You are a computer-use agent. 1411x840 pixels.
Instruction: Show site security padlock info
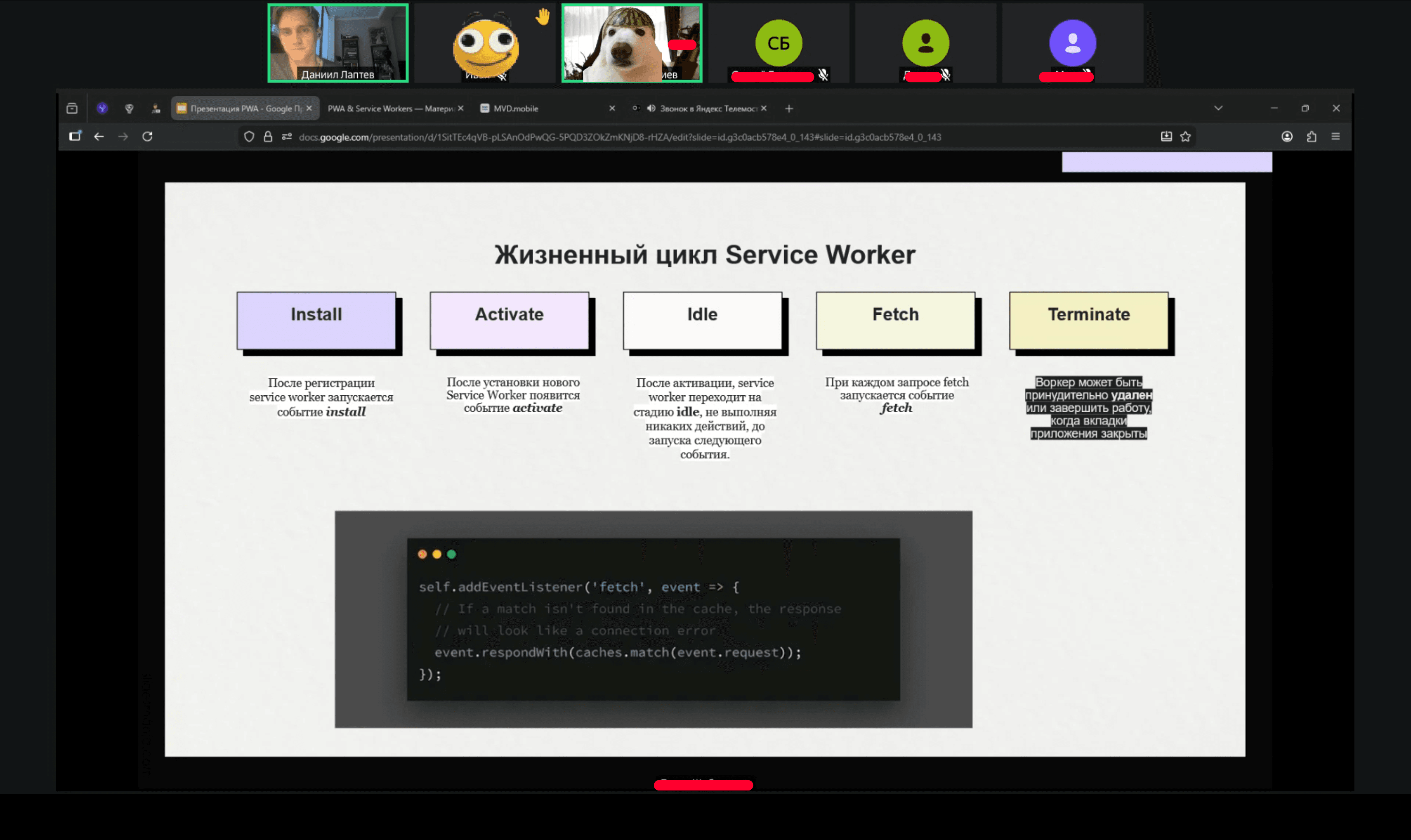pos(268,137)
